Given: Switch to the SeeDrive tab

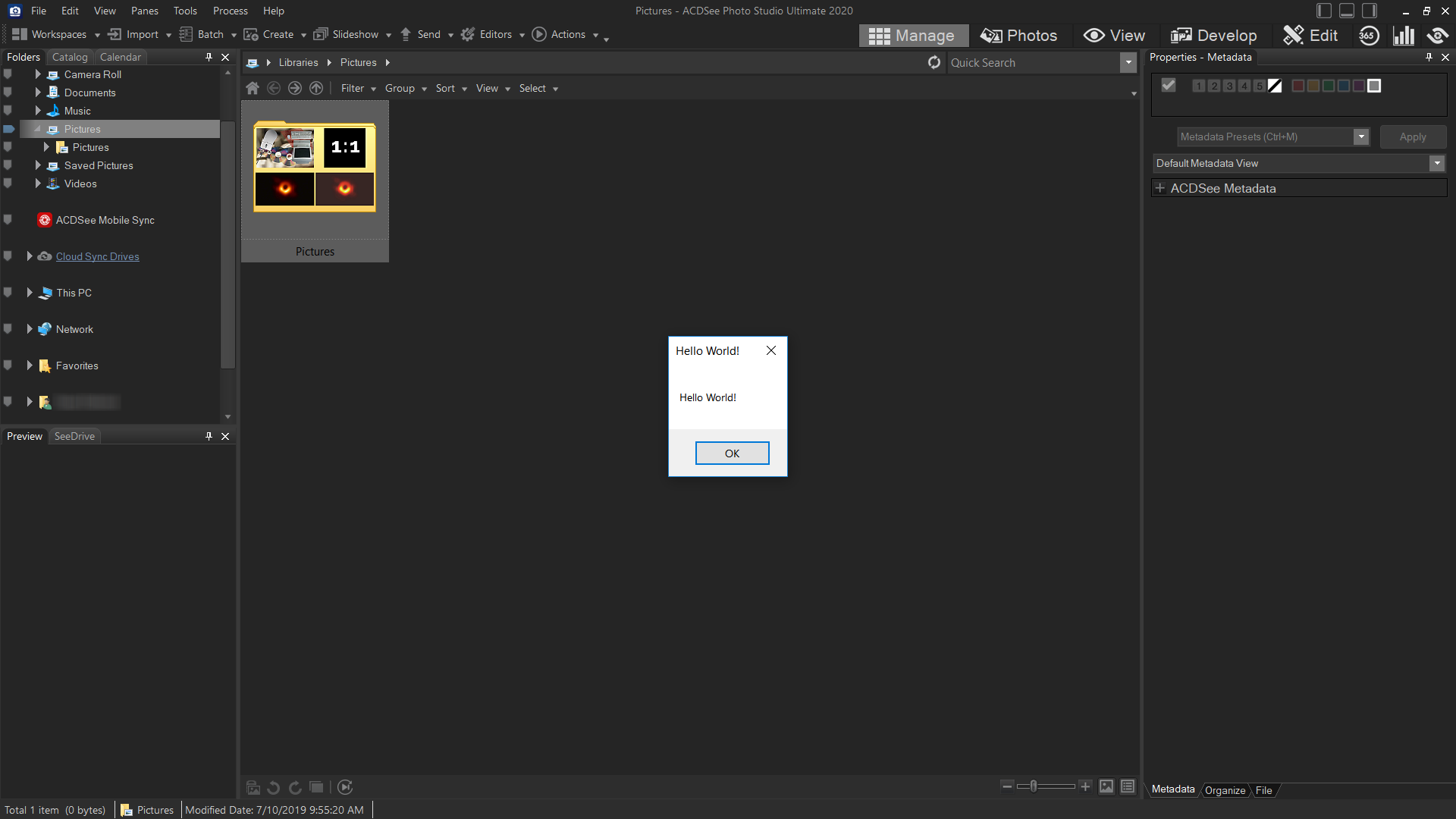Looking at the screenshot, I should (x=74, y=436).
